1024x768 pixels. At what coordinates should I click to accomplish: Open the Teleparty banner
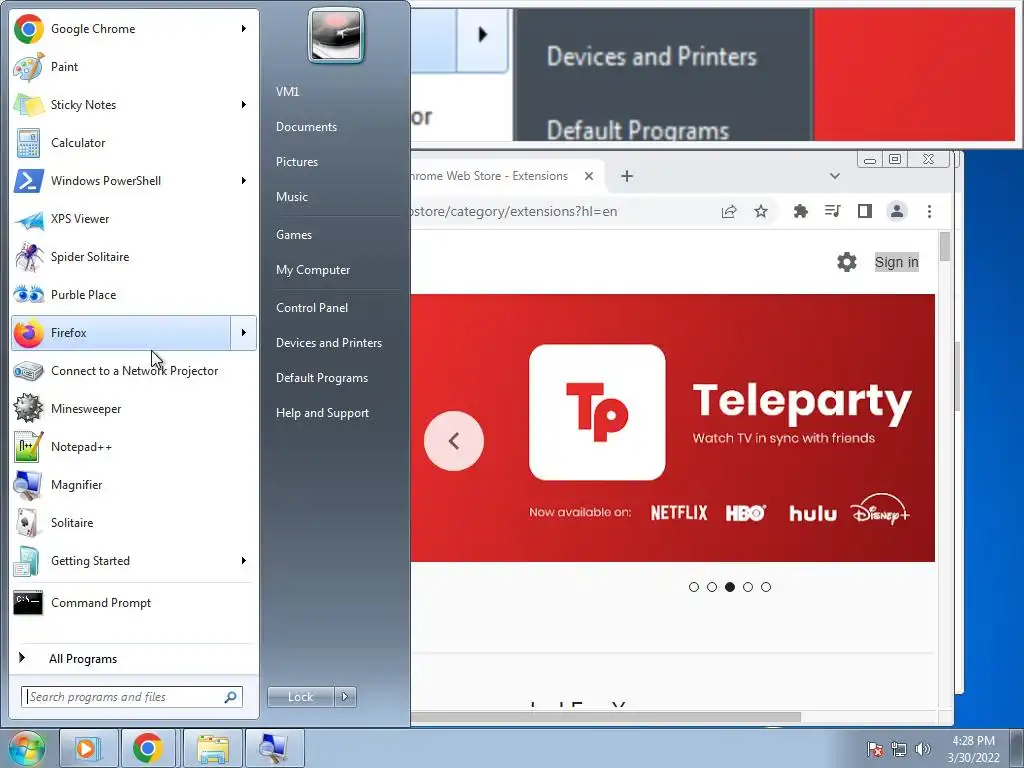(673, 428)
